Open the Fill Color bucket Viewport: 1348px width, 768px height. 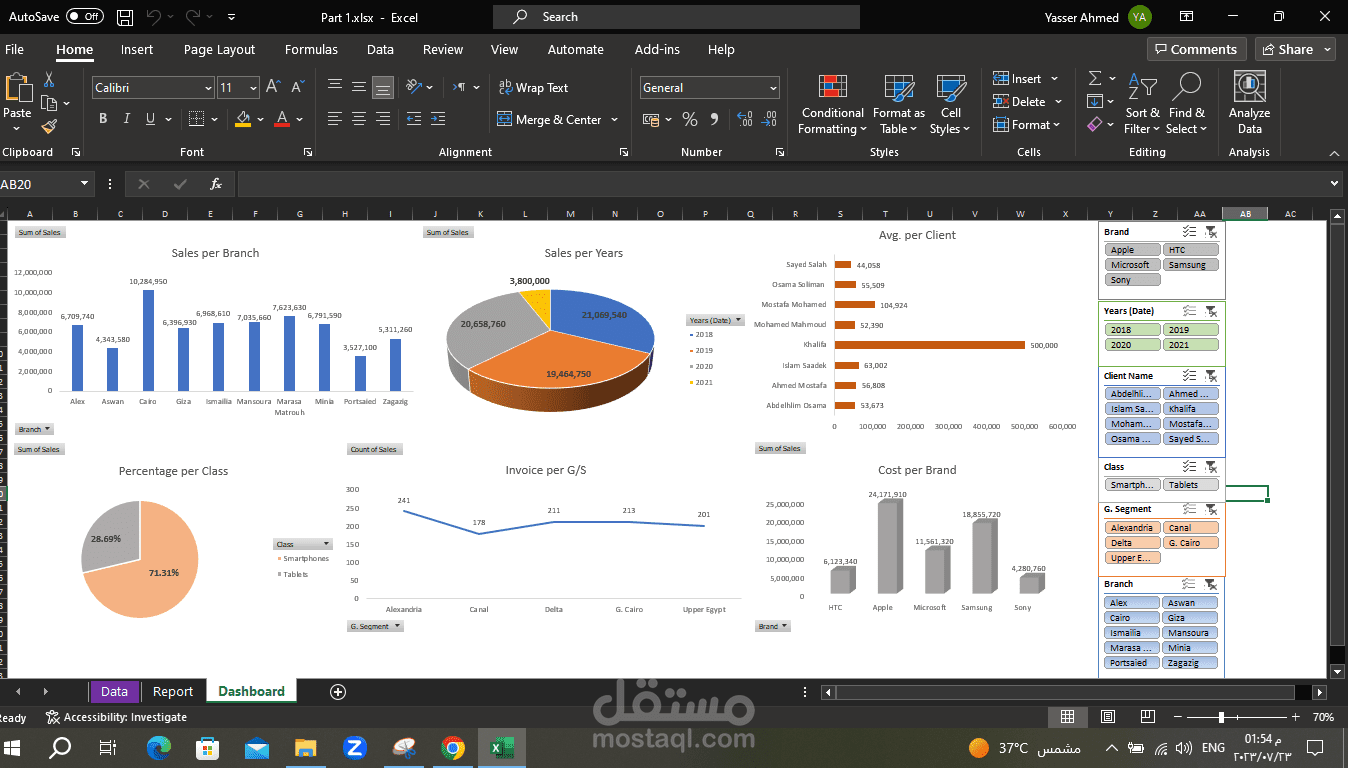point(243,119)
